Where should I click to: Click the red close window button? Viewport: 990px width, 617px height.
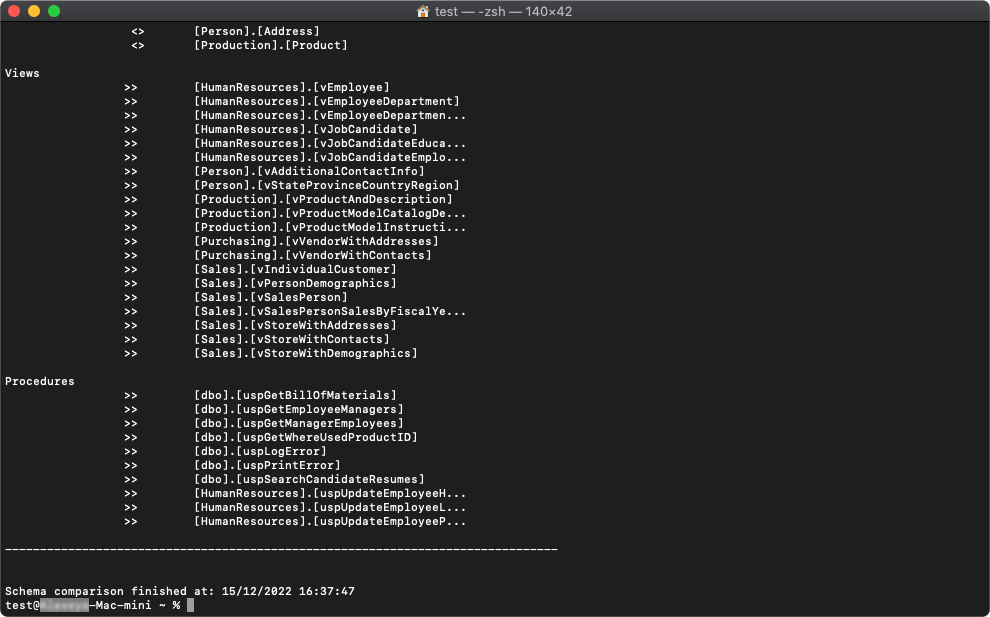(x=14, y=11)
